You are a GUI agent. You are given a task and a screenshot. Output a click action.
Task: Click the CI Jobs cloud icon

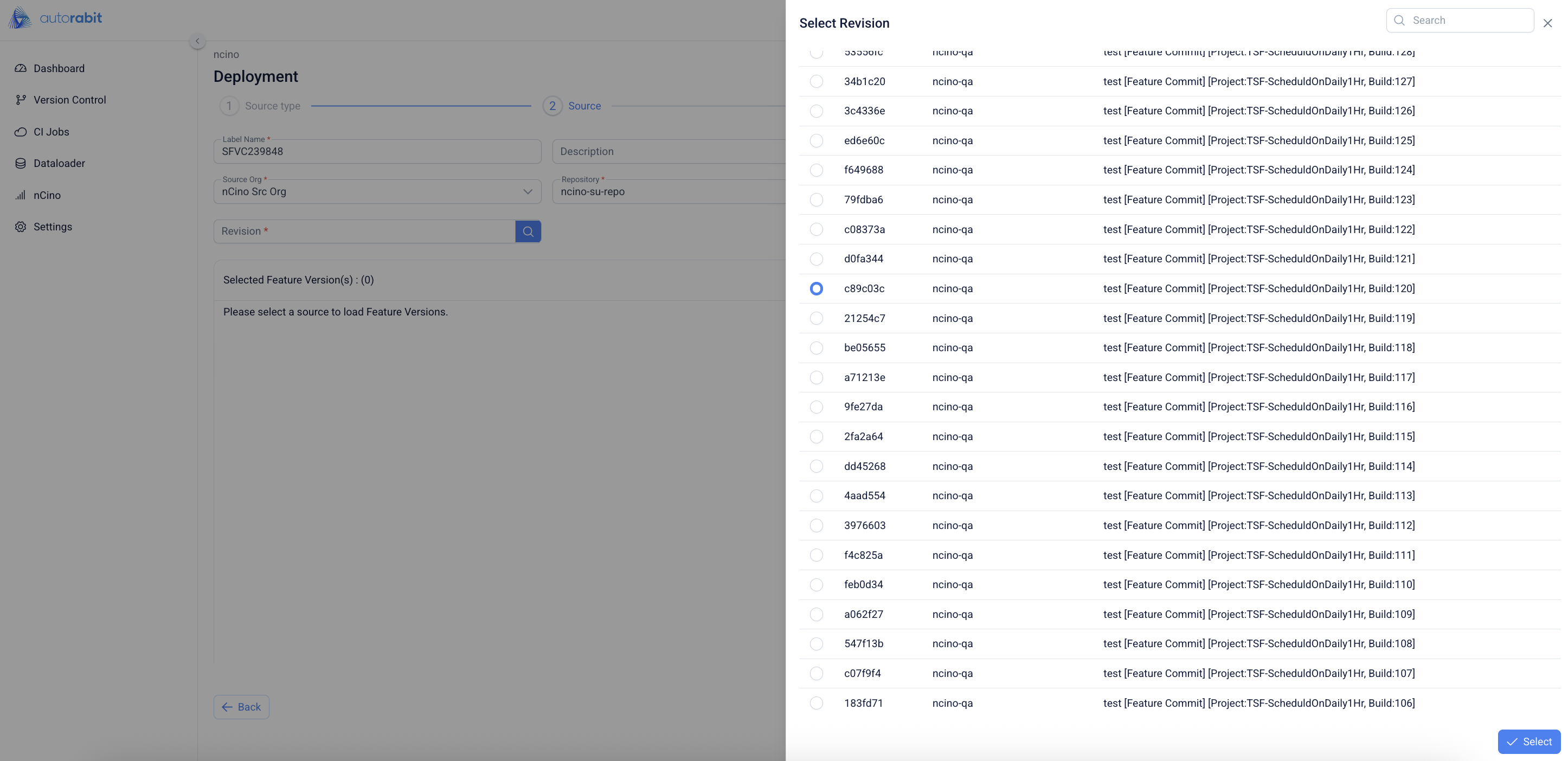coord(21,131)
